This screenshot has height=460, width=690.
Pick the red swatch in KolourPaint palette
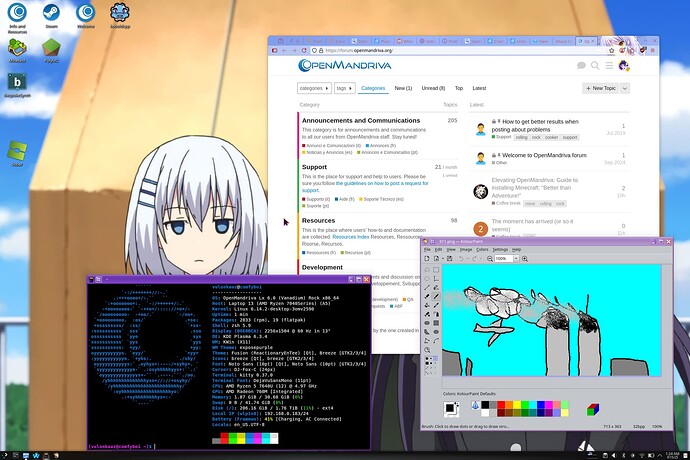point(501,405)
